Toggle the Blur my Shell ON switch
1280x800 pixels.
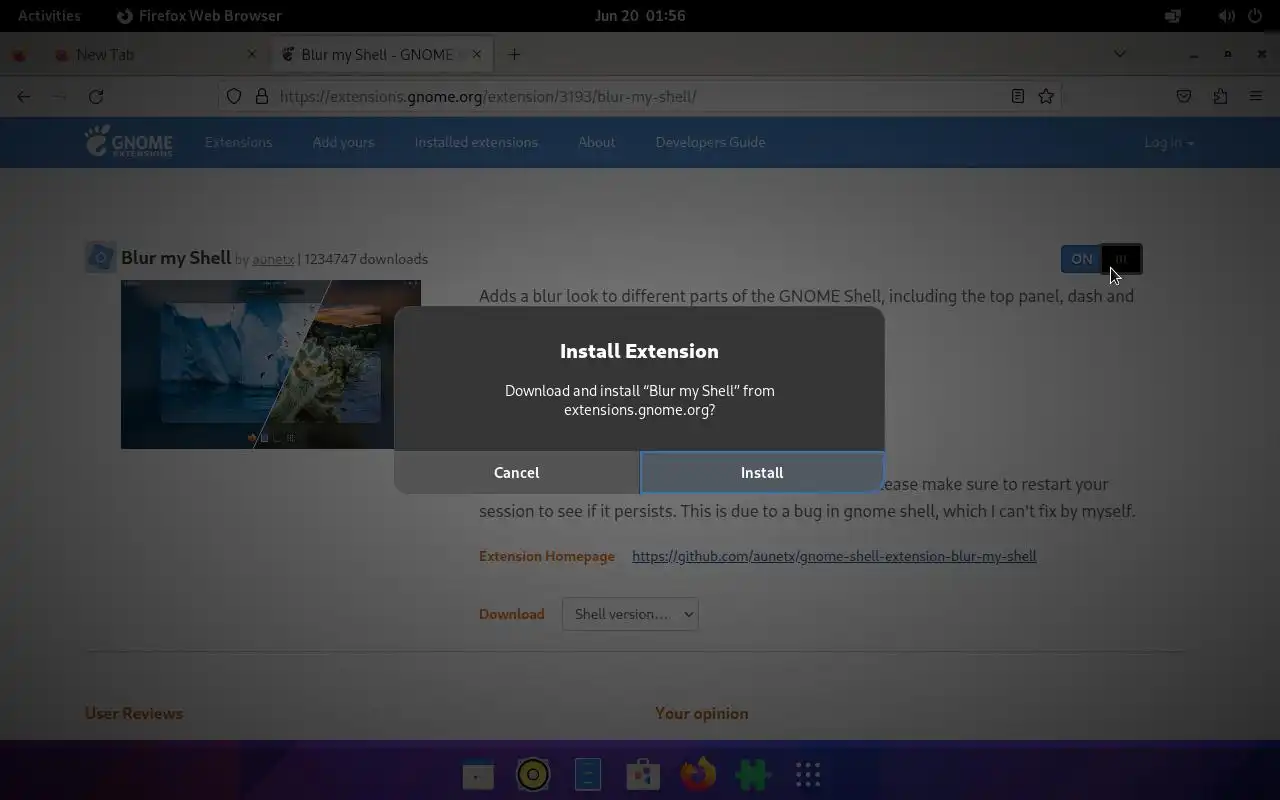click(x=1101, y=259)
